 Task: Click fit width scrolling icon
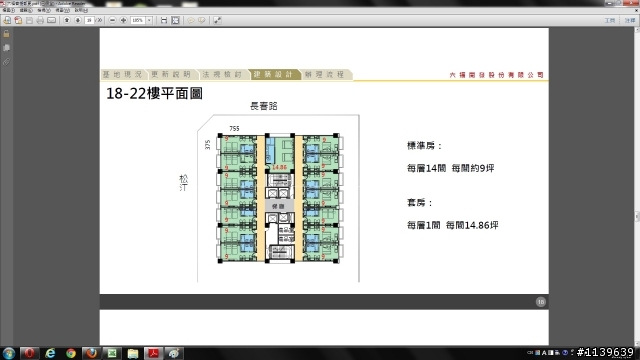click(164, 20)
